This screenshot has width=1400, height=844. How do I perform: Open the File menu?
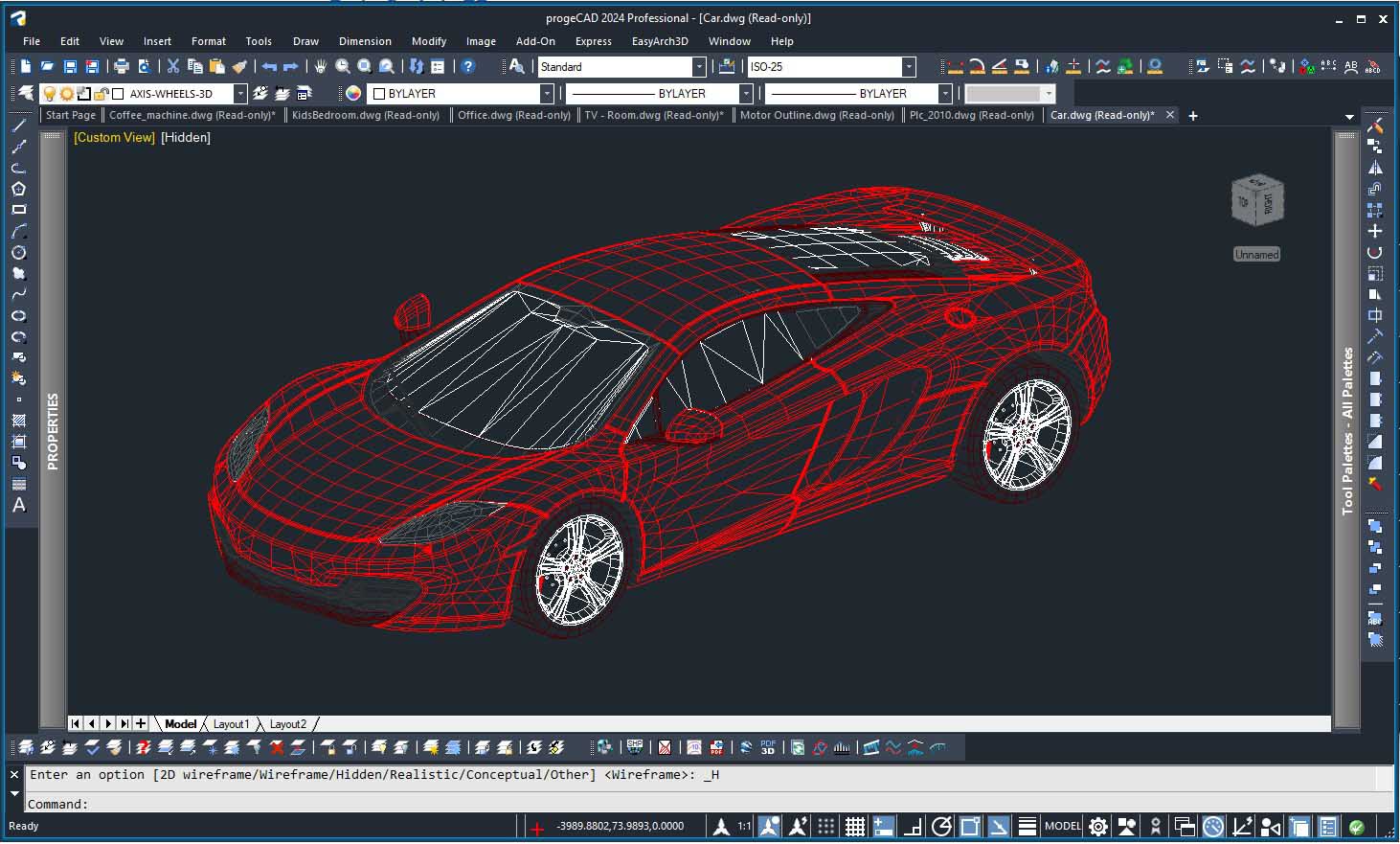pos(32,41)
